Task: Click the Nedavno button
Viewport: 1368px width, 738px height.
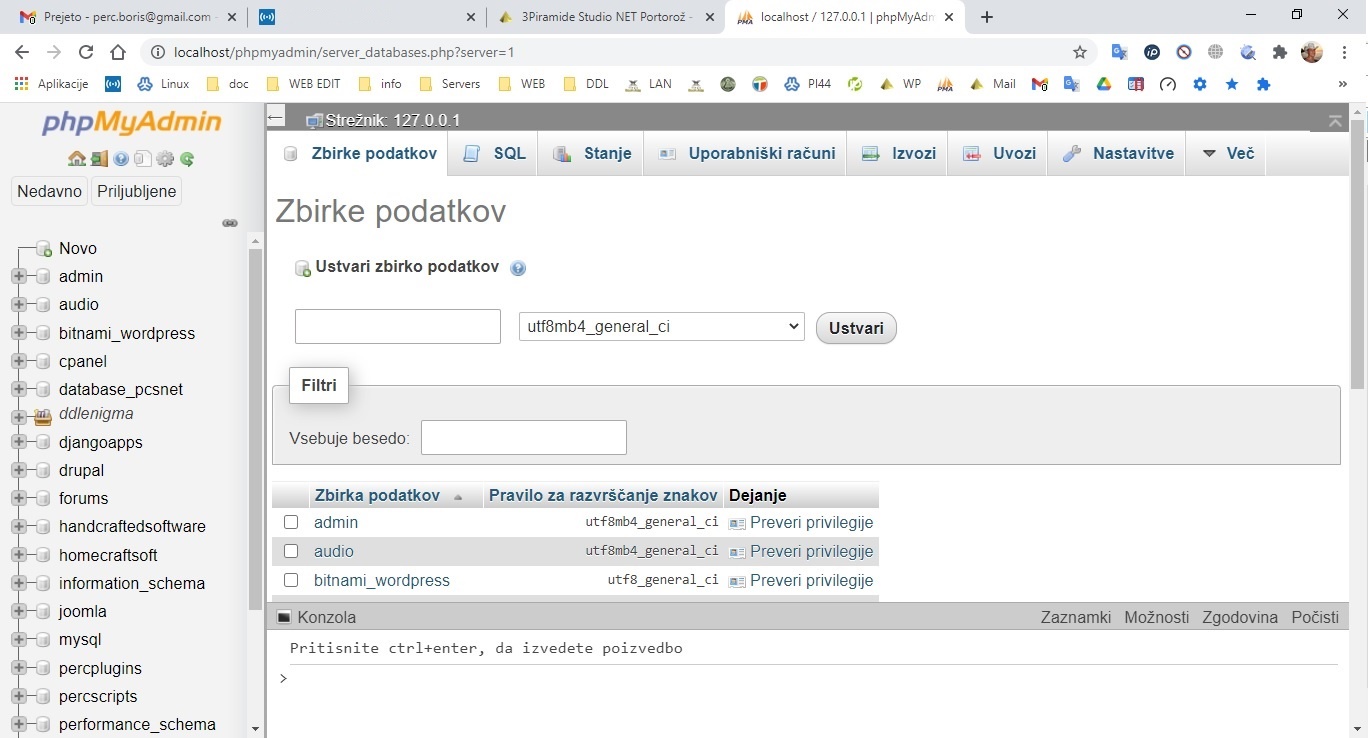Action: [x=49, y=191]
